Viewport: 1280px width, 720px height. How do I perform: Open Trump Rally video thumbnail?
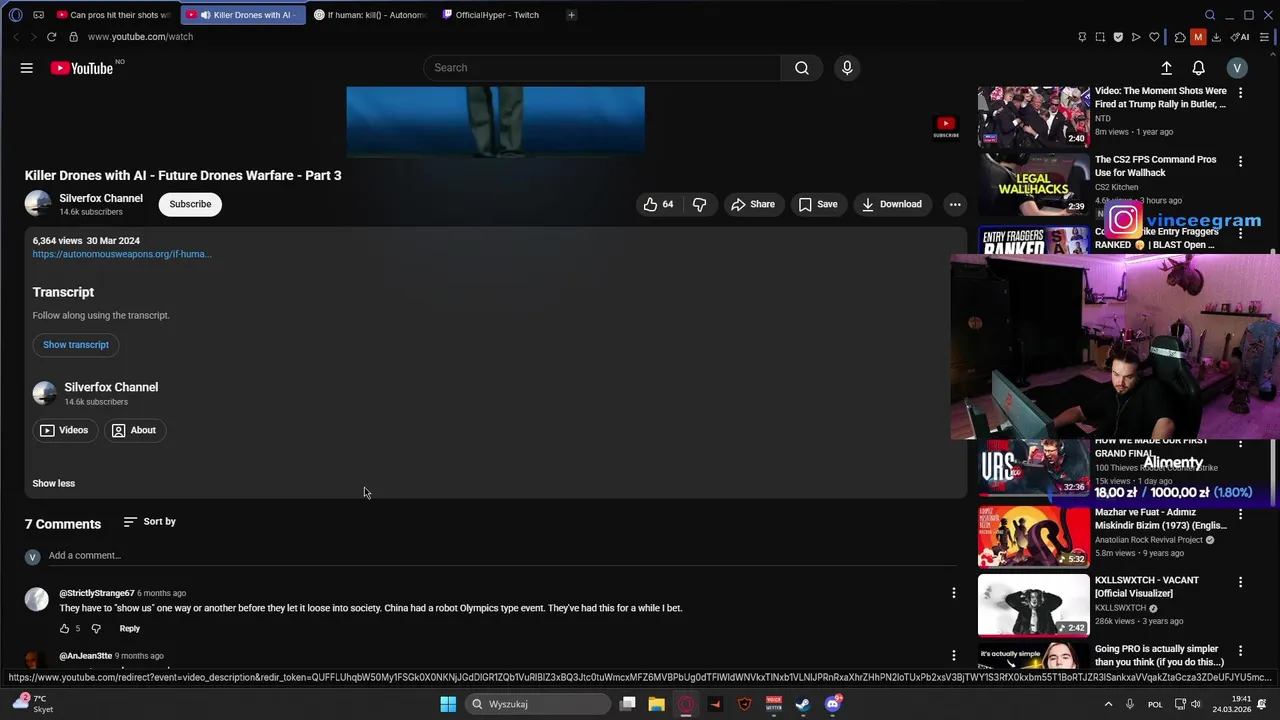click(1034, 117)
